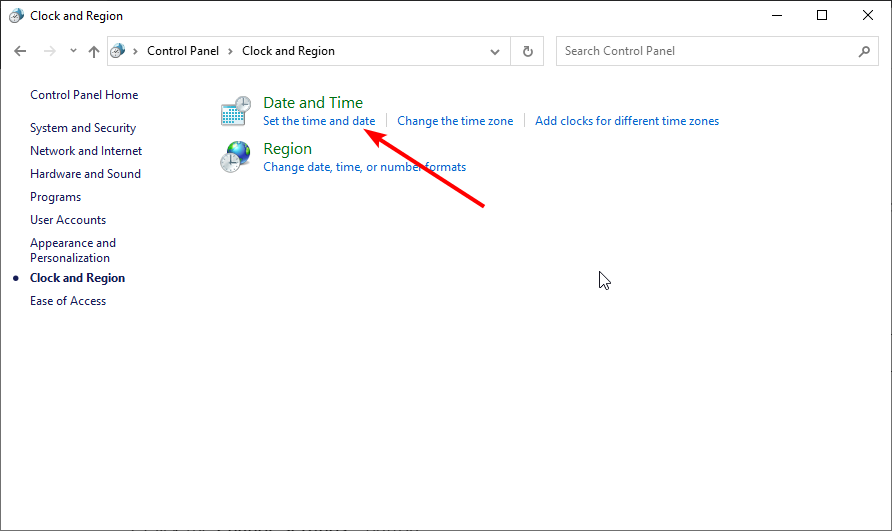This screenshot has height=531, width=892.
Task: Minimize the Clock and Region window
Action: [777, 15]
